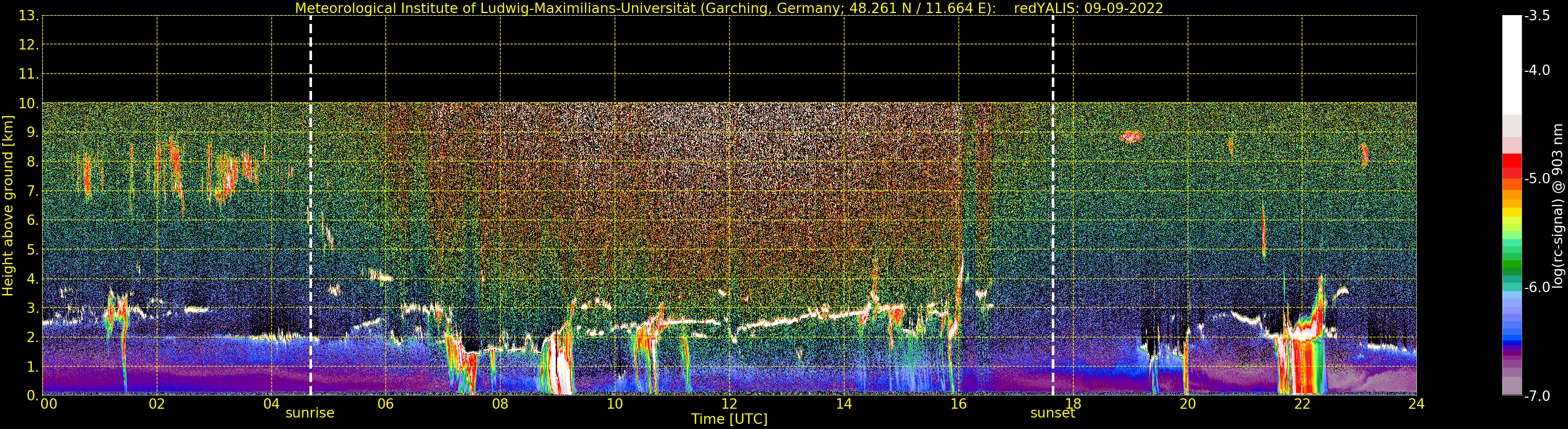Click the 5 km height tick label
Image resolution: width=1568 pixels, height=429 pixels.
point(32,249)
